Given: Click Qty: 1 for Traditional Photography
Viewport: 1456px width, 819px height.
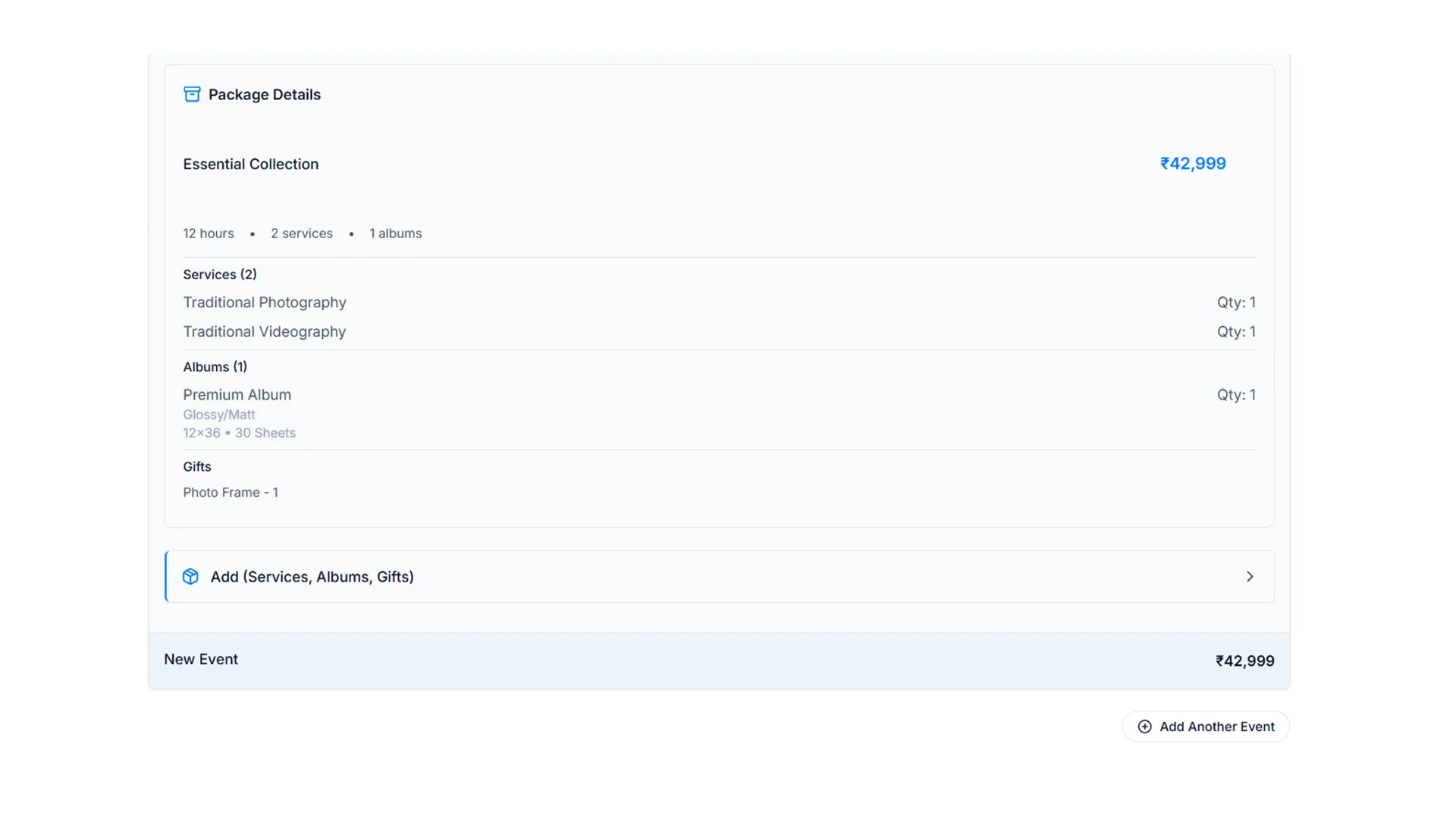Looking at the screenshot, I should coord(1236,303).
